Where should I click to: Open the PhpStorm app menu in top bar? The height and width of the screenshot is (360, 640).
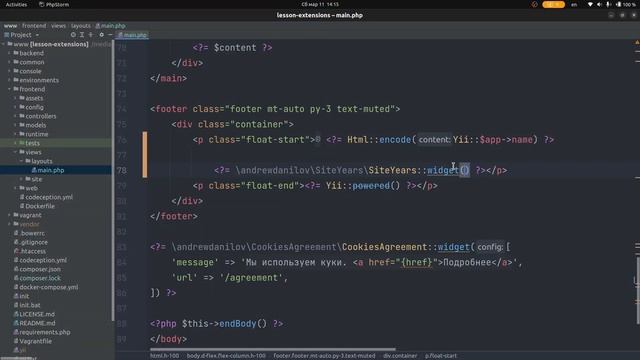point(54,4)
